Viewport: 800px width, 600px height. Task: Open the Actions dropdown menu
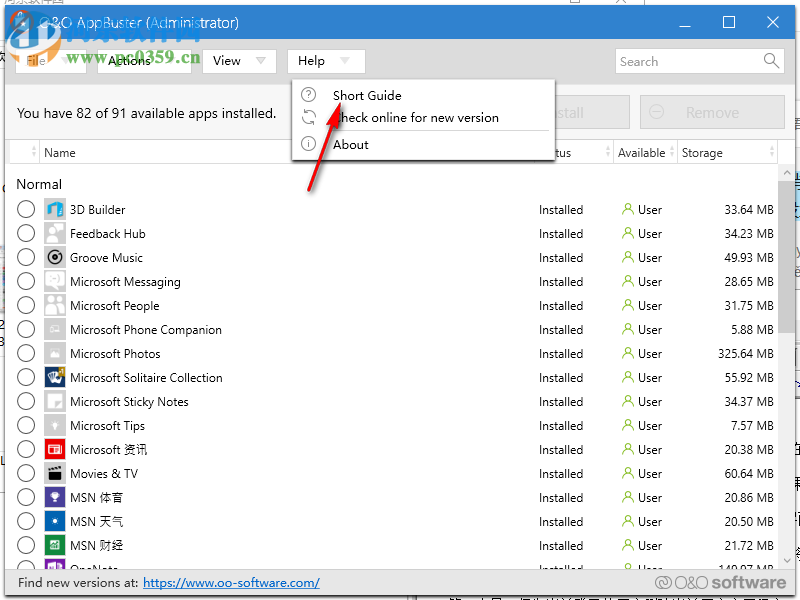pyautogui.click(x=144, y=61)
